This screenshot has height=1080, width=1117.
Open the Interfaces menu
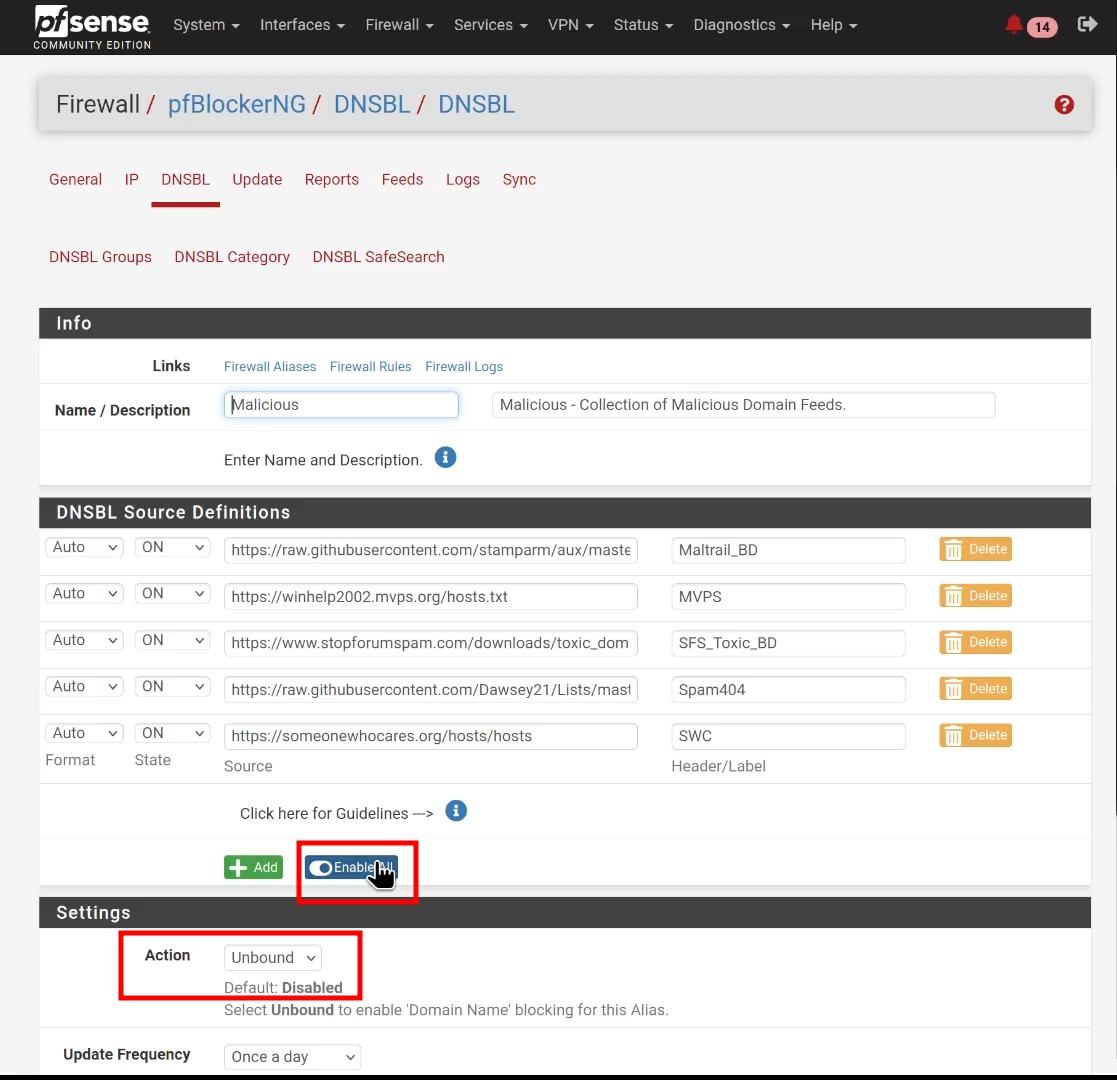[x=302, y=25]
